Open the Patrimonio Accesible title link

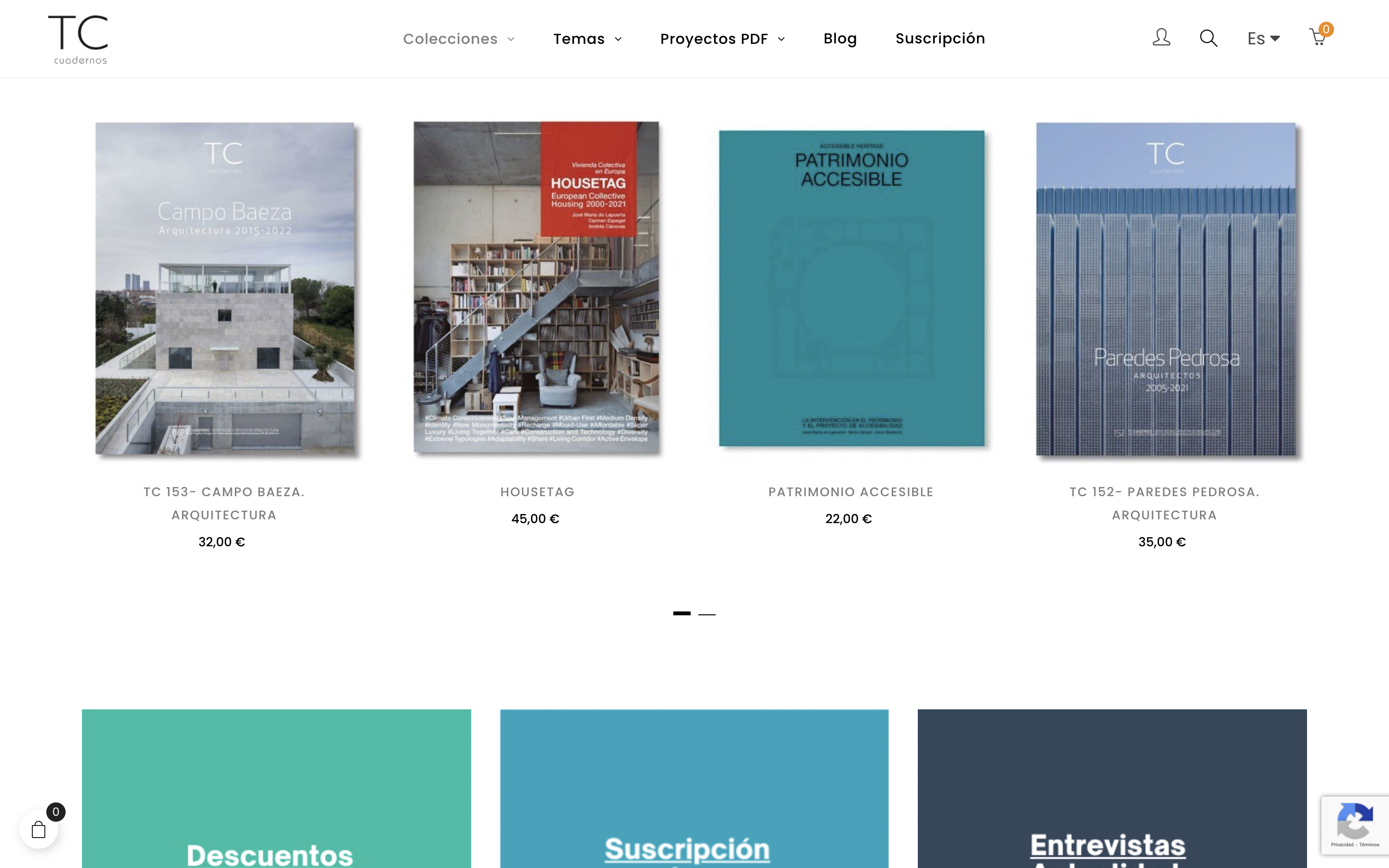[x=851, y=492]
